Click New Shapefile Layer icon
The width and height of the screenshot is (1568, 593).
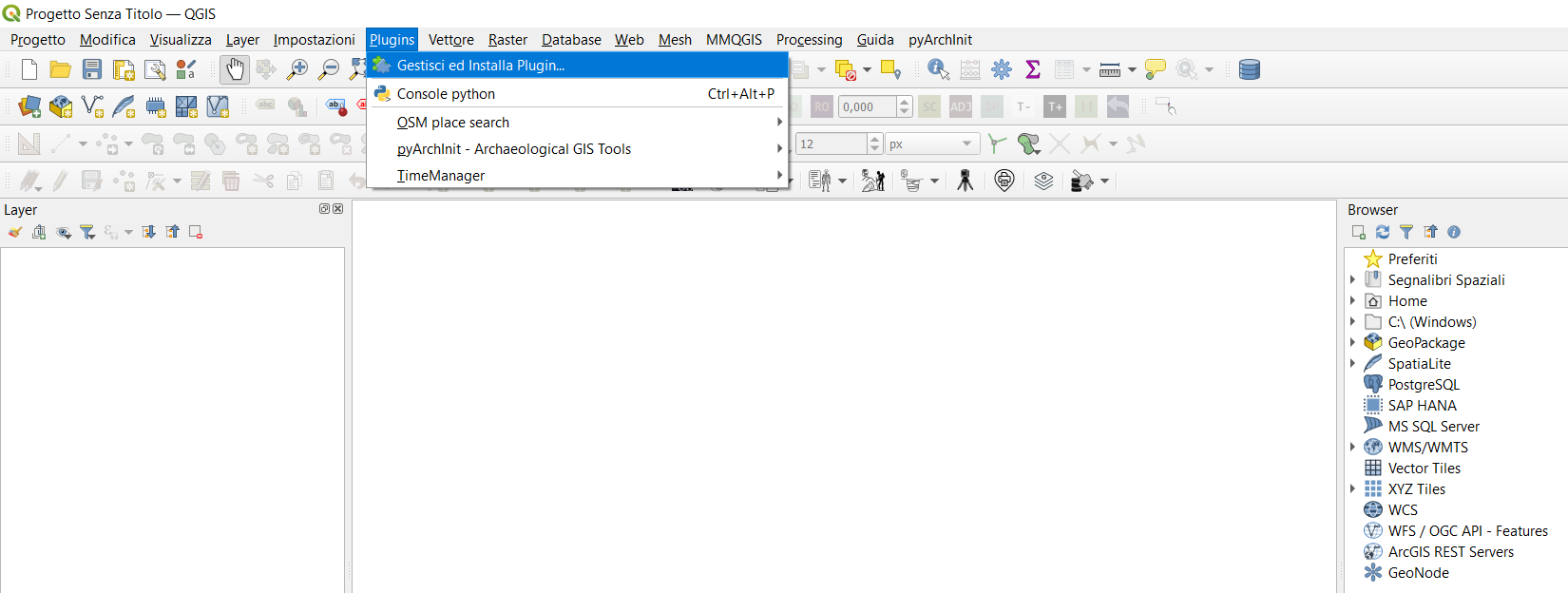[x=92, y=106]
